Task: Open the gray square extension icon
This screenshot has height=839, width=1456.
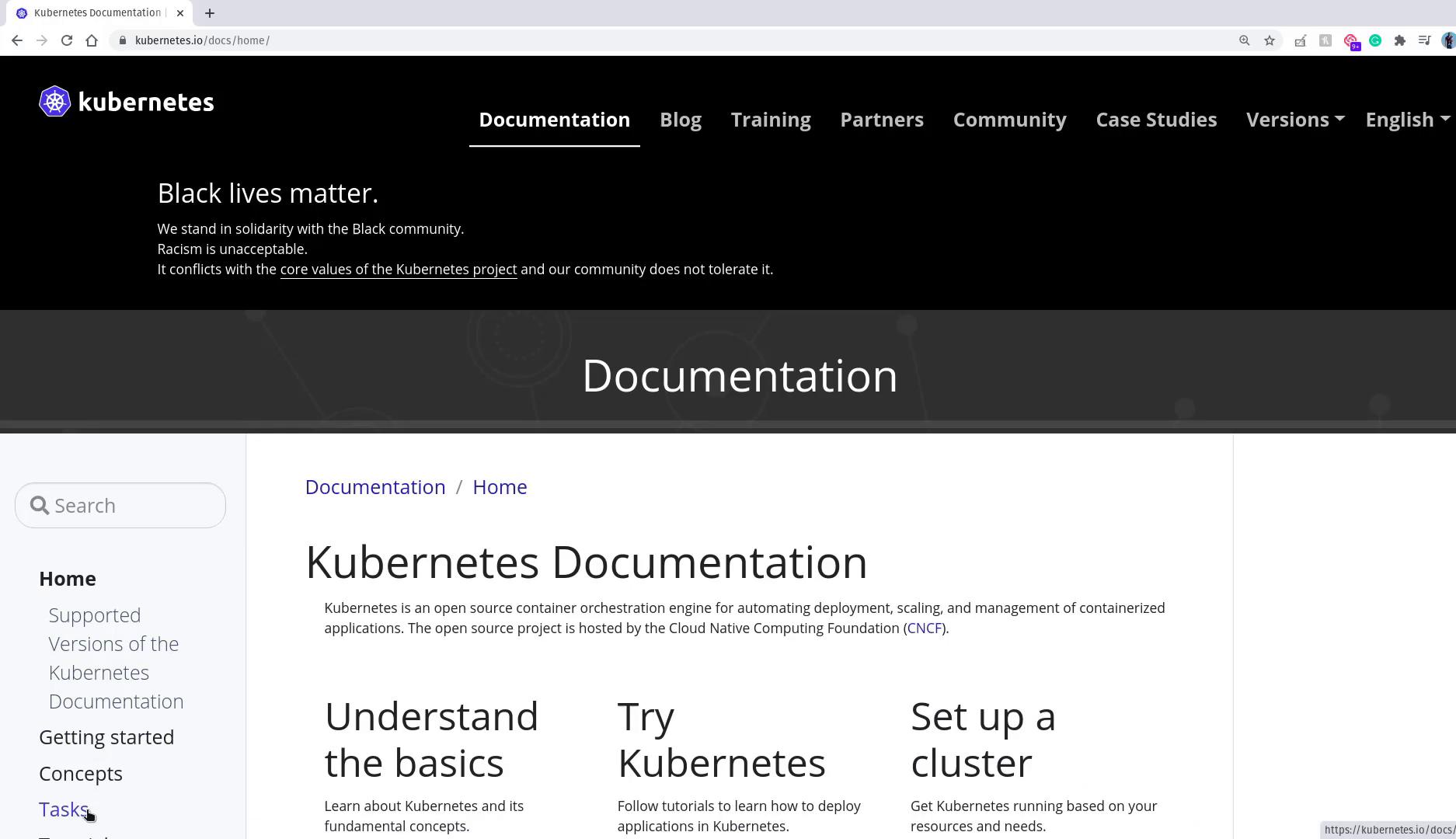Action: pos(1325,40)
